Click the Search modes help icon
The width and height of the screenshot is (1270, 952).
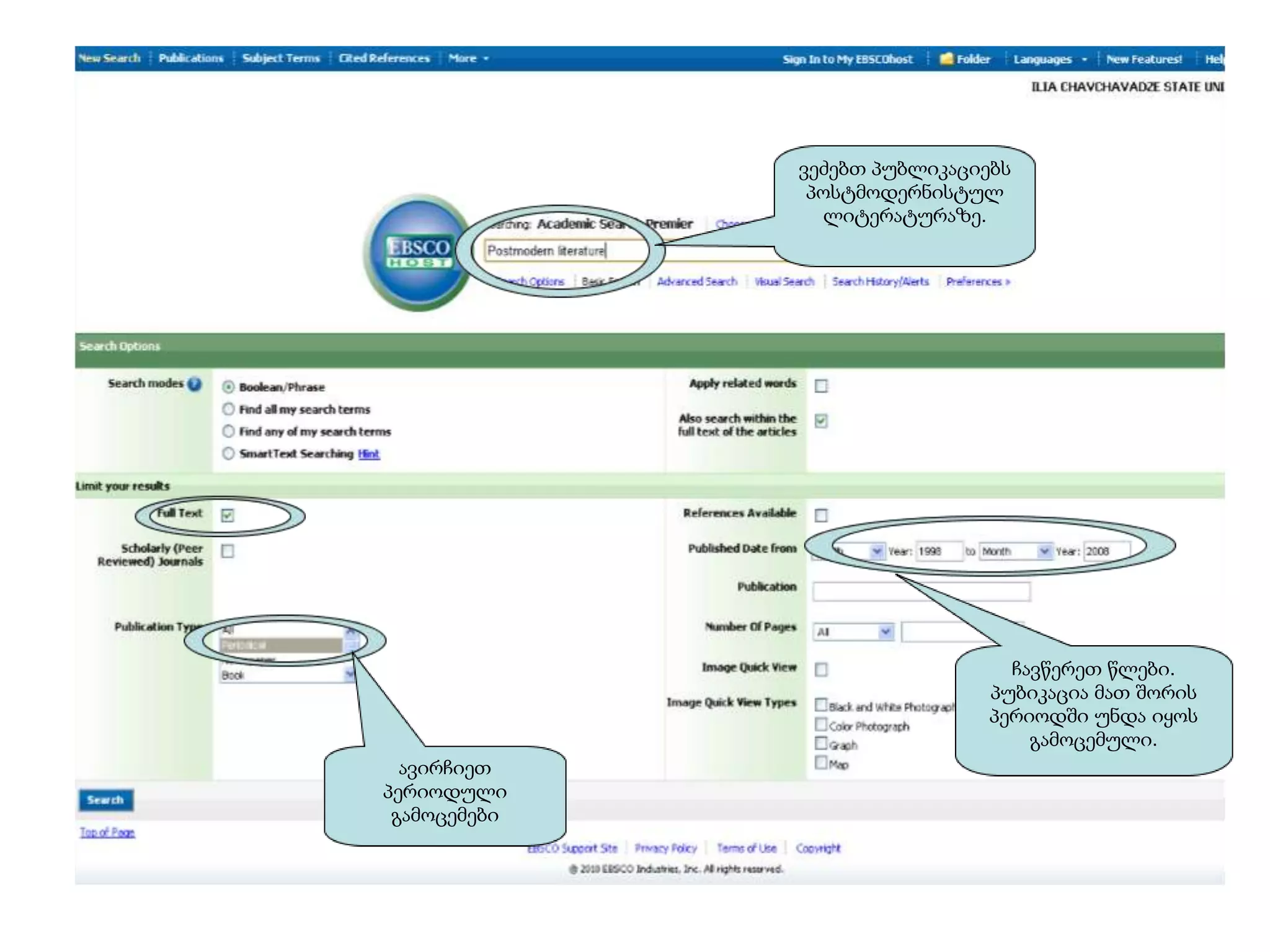[195, 384]
